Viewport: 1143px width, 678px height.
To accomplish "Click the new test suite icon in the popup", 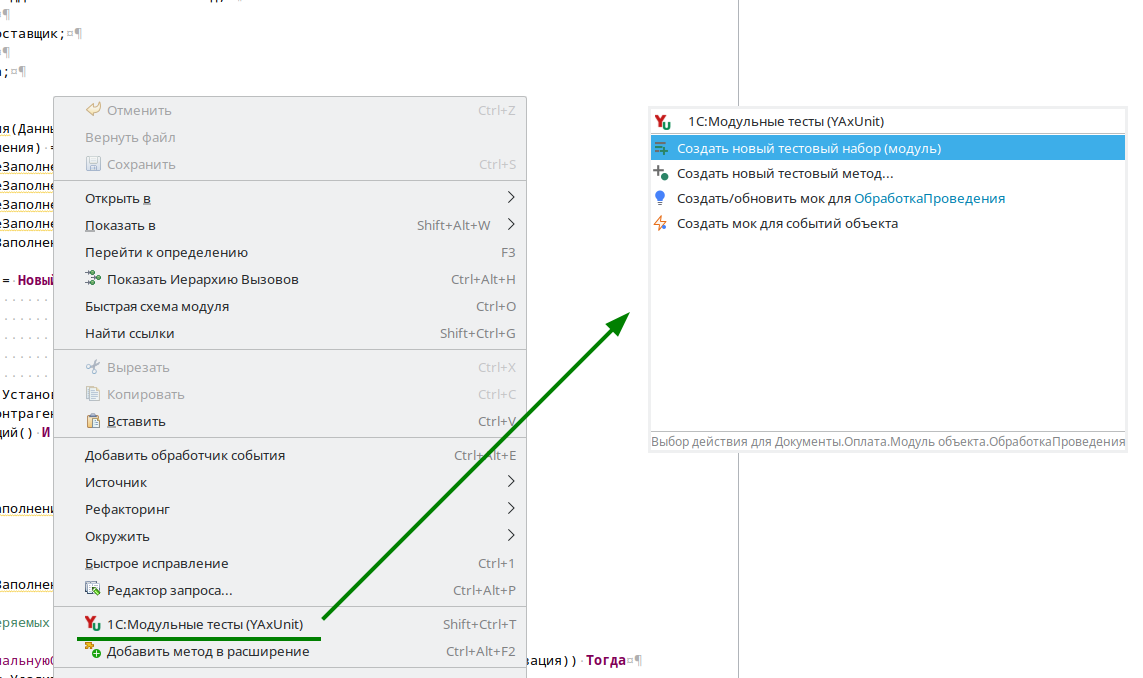I will [x=661, y=148].
